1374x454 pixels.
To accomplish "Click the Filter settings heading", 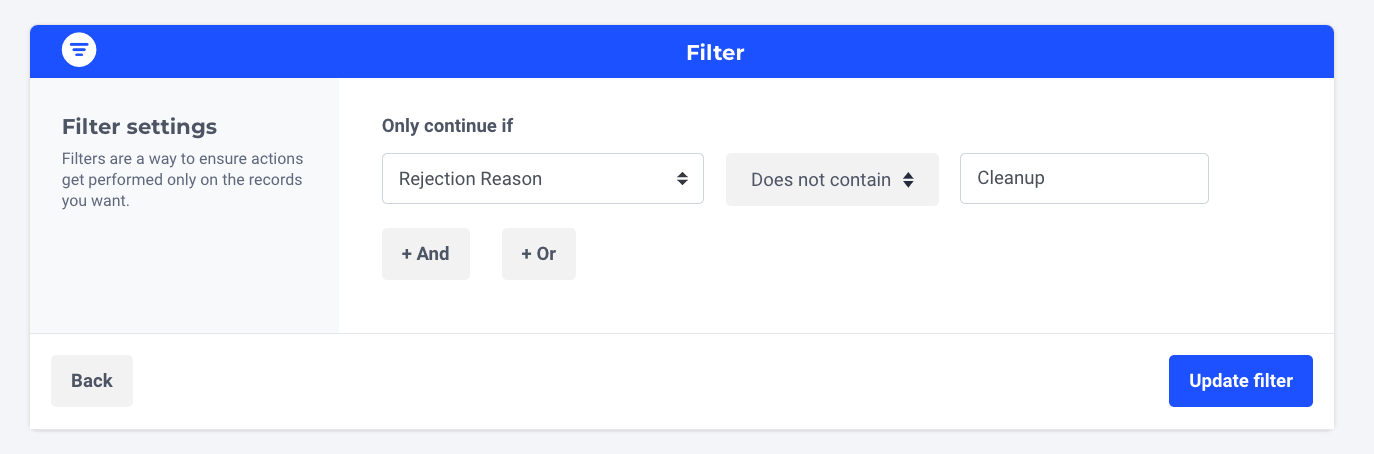I will [139, 127].
